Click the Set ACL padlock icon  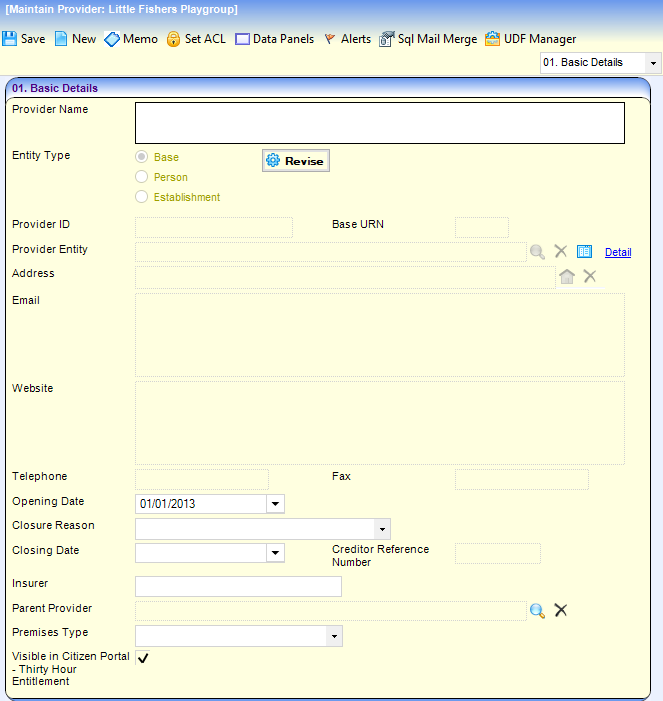[x=173, y=39]
